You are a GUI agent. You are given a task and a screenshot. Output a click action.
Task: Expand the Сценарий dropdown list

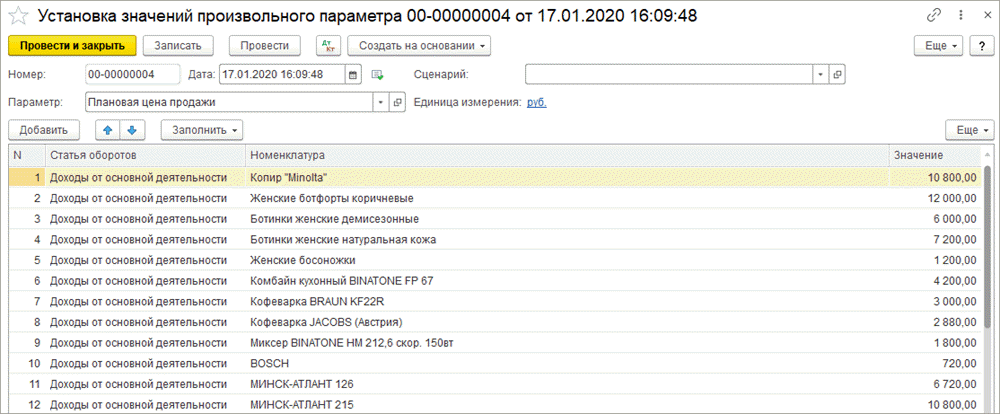tap(820, 74)
